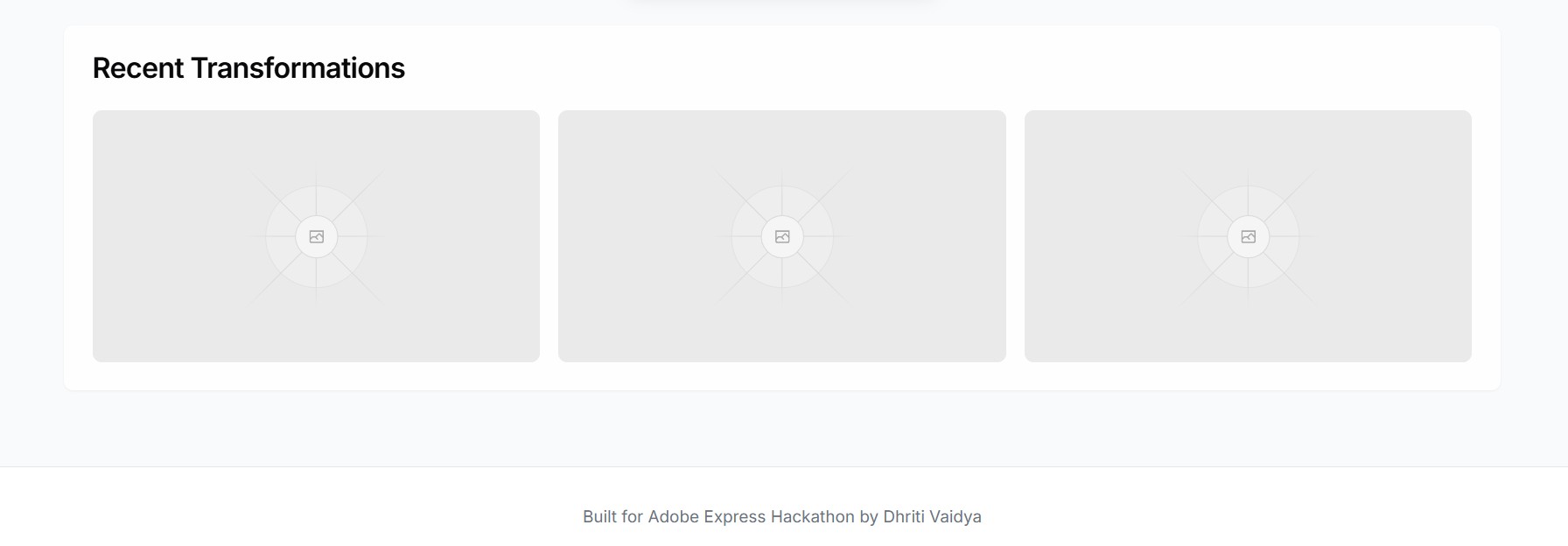Click the Recent Transformations heading
Screen dimensions: 1568x546
248,68
